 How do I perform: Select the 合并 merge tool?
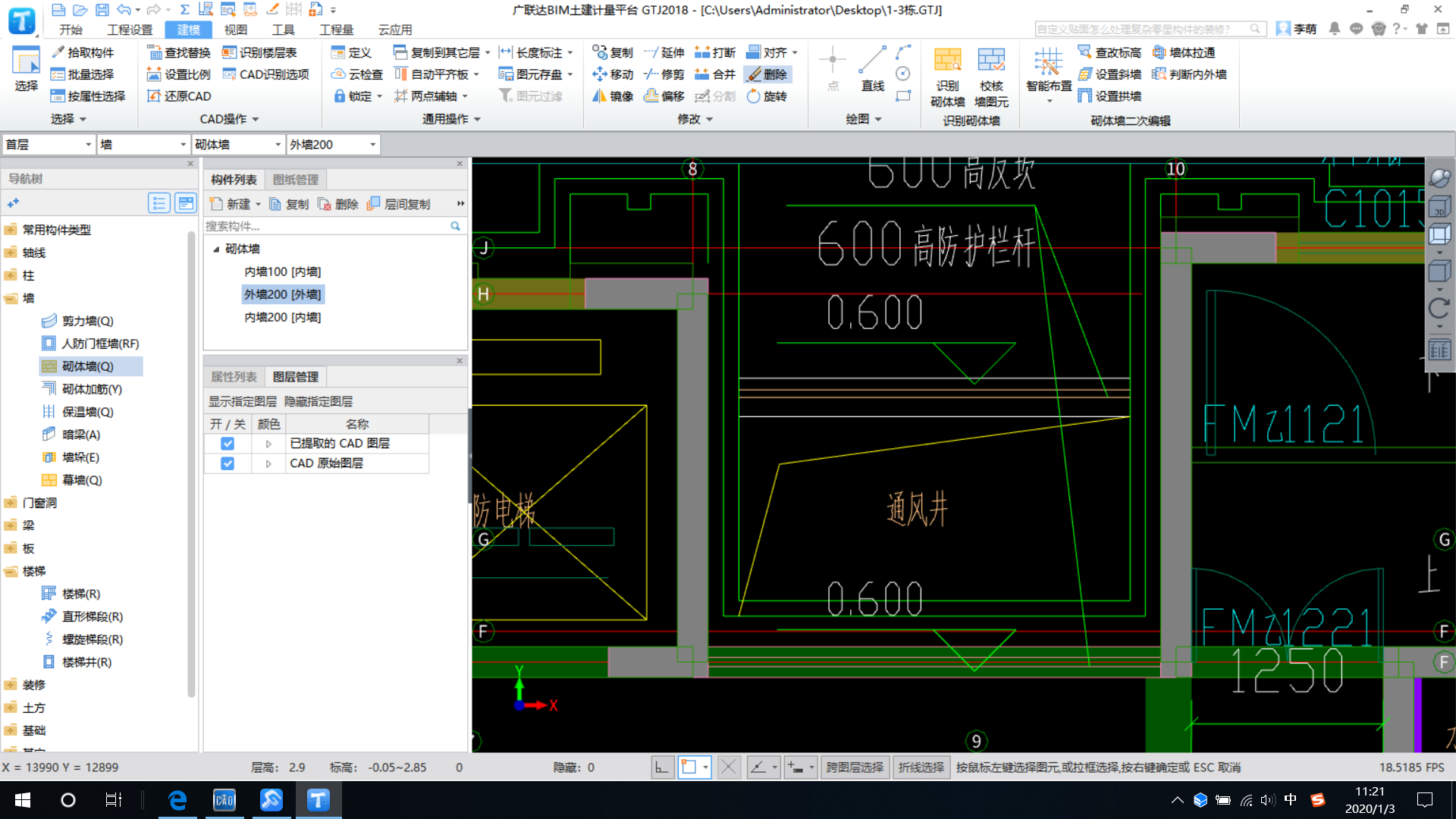pyautogui.click(x=715, y=74)
